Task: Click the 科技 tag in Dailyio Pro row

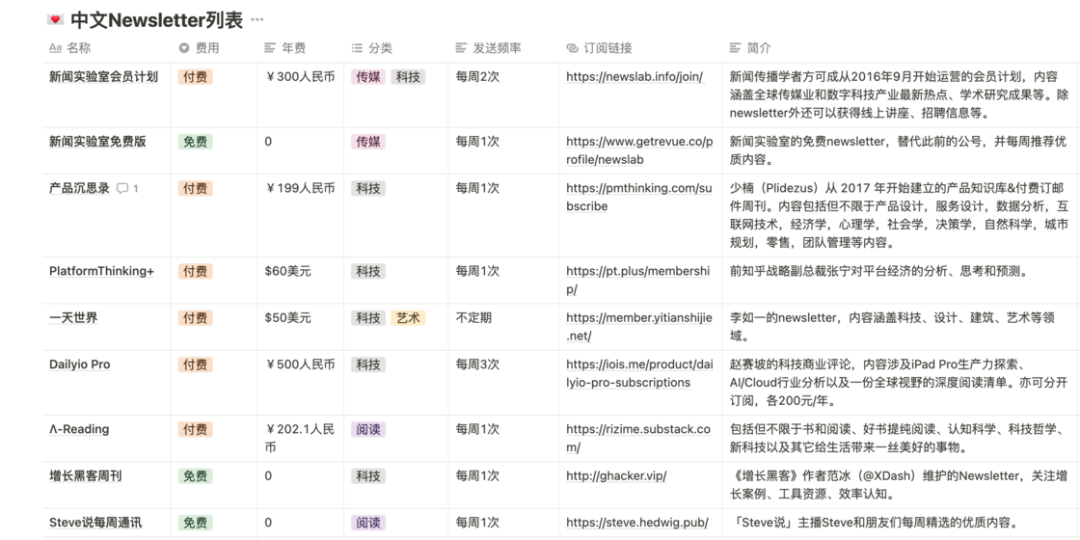Action: [x=368, y=364]
